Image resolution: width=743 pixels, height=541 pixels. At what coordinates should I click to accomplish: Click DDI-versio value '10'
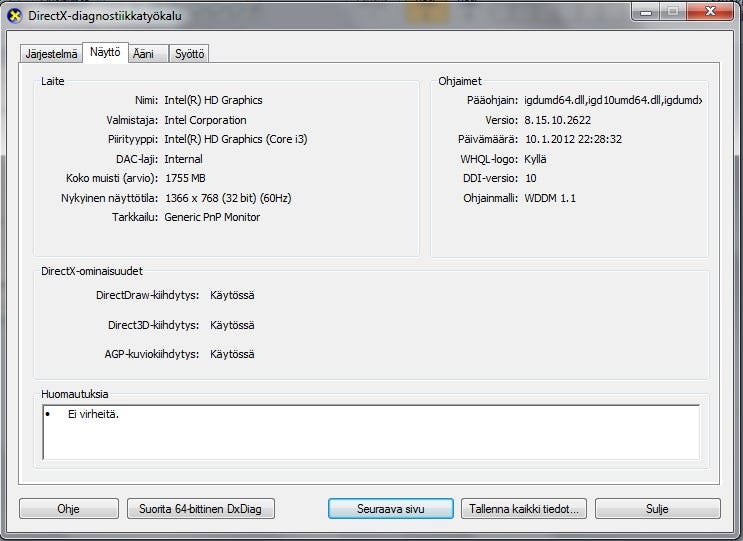pos(531,178)
